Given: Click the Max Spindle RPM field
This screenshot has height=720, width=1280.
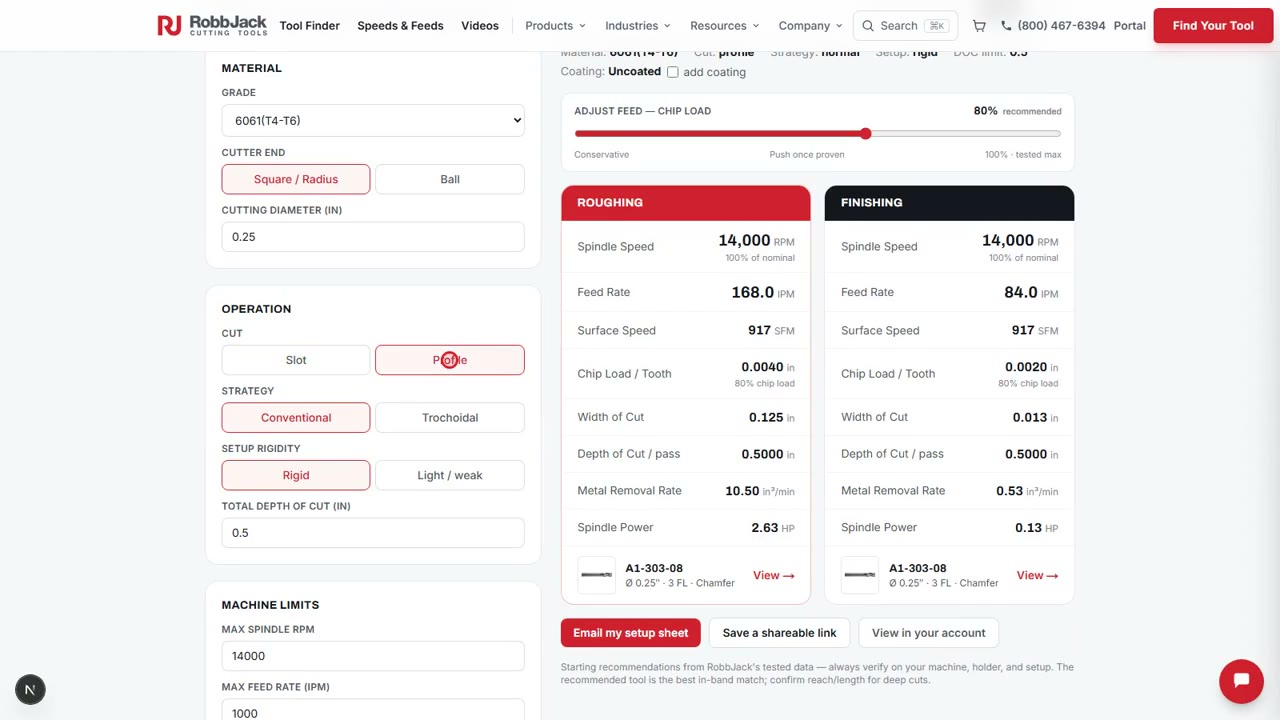Looking at the screenshot, I should click(373, 656).
